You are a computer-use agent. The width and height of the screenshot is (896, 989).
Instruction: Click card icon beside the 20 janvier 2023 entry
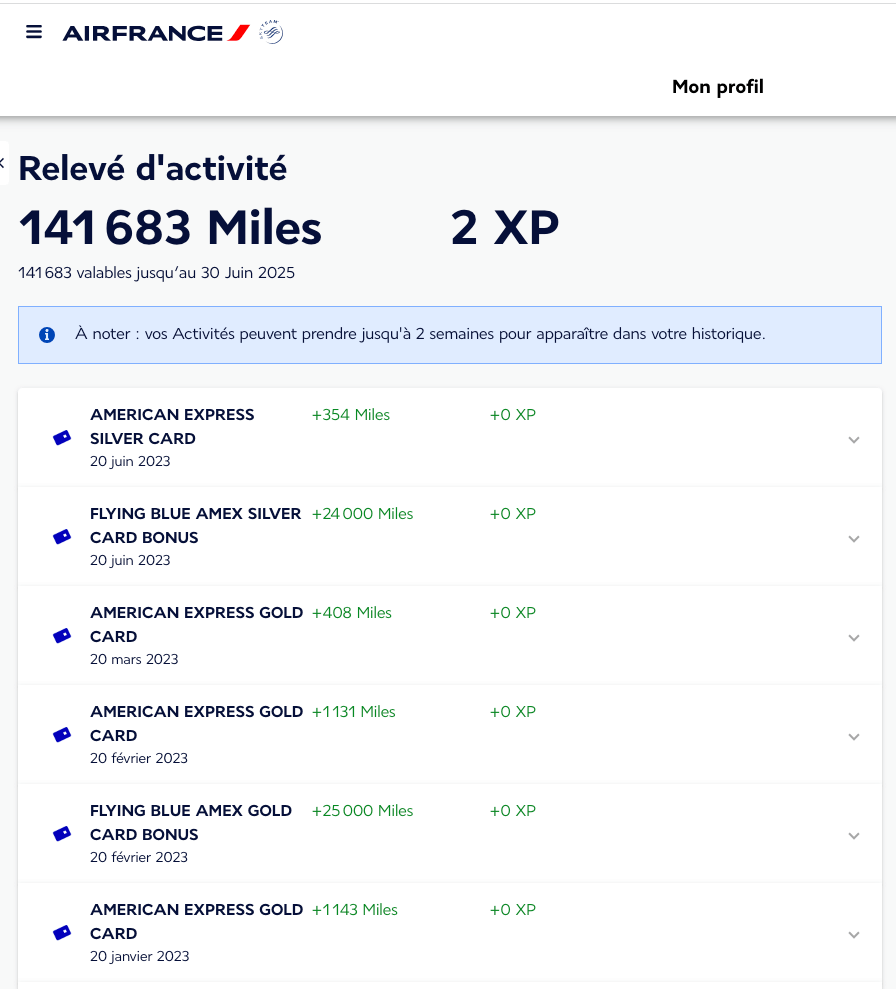click(62, 933)
